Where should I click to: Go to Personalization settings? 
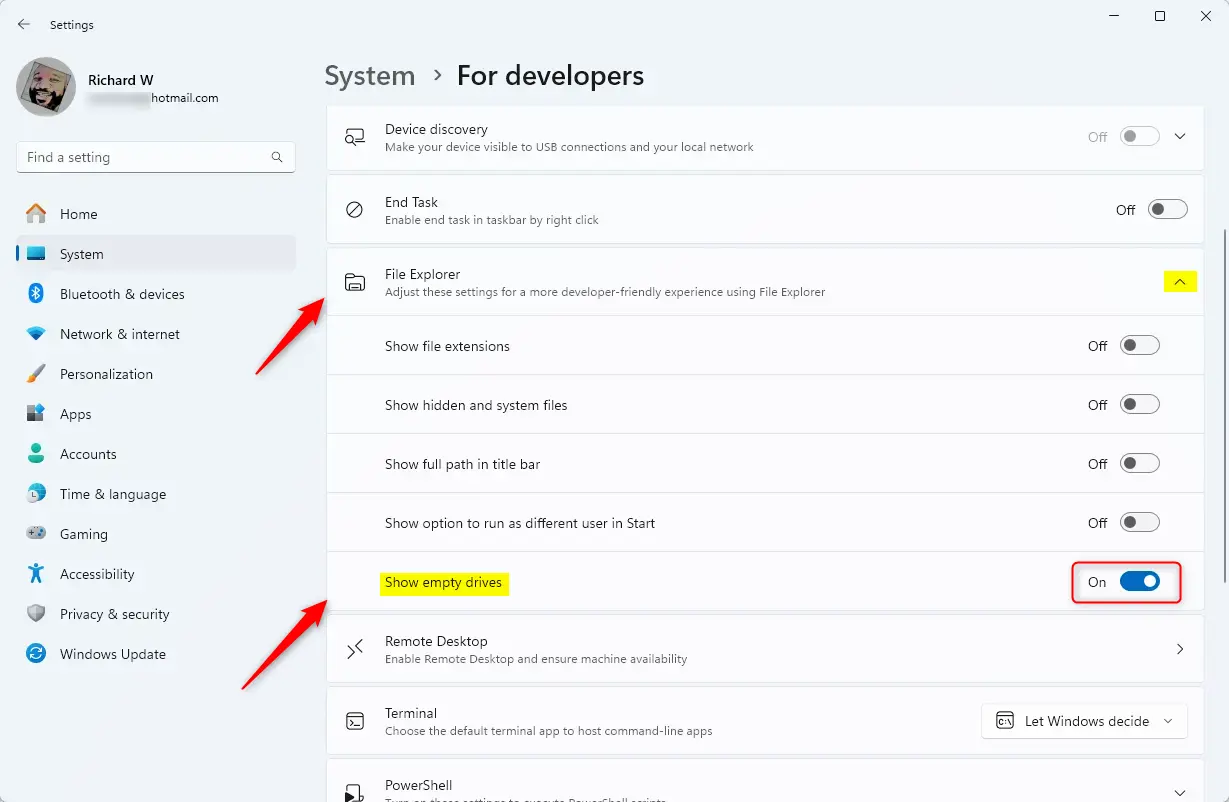click(106, 374)
